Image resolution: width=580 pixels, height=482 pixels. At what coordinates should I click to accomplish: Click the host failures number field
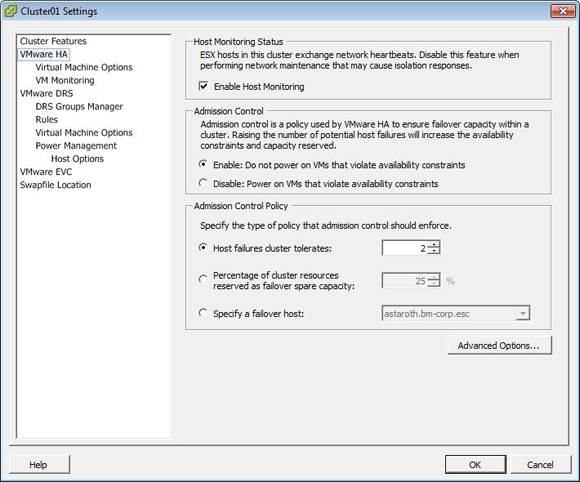point(405,248)
